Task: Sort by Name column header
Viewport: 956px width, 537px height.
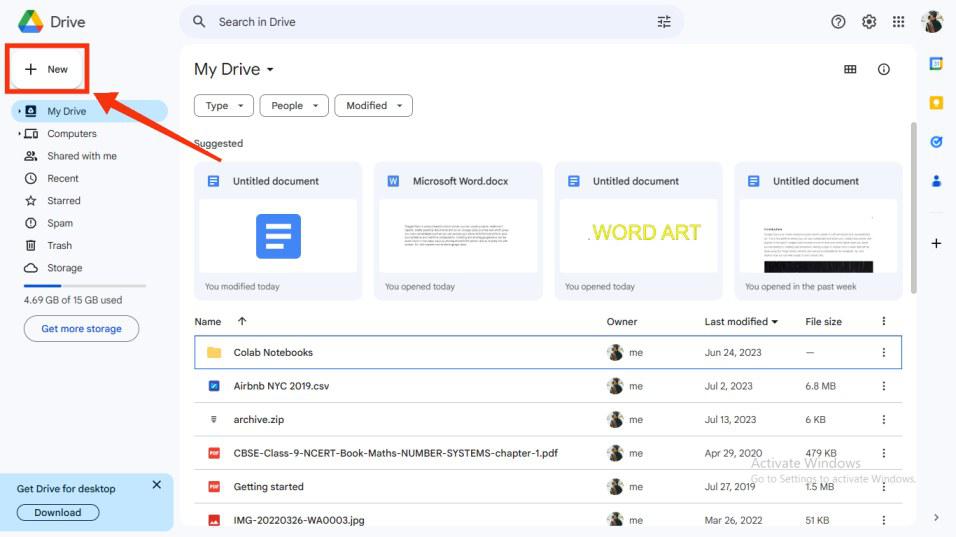Action: click(208, 321)
